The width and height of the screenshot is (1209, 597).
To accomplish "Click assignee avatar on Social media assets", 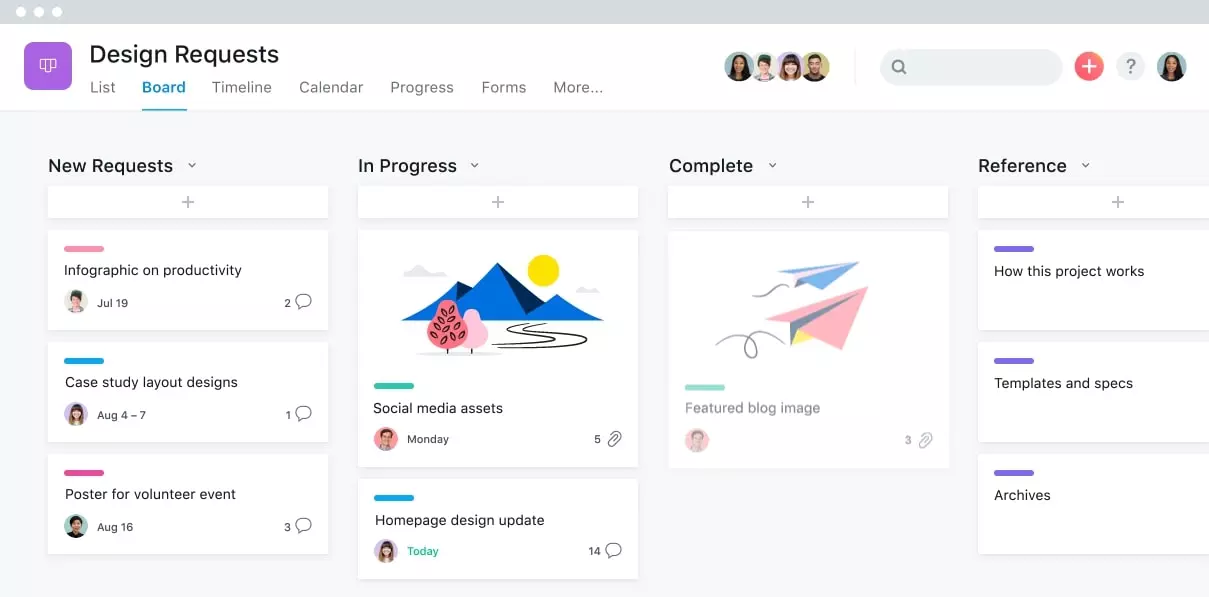I will (386, 439).
